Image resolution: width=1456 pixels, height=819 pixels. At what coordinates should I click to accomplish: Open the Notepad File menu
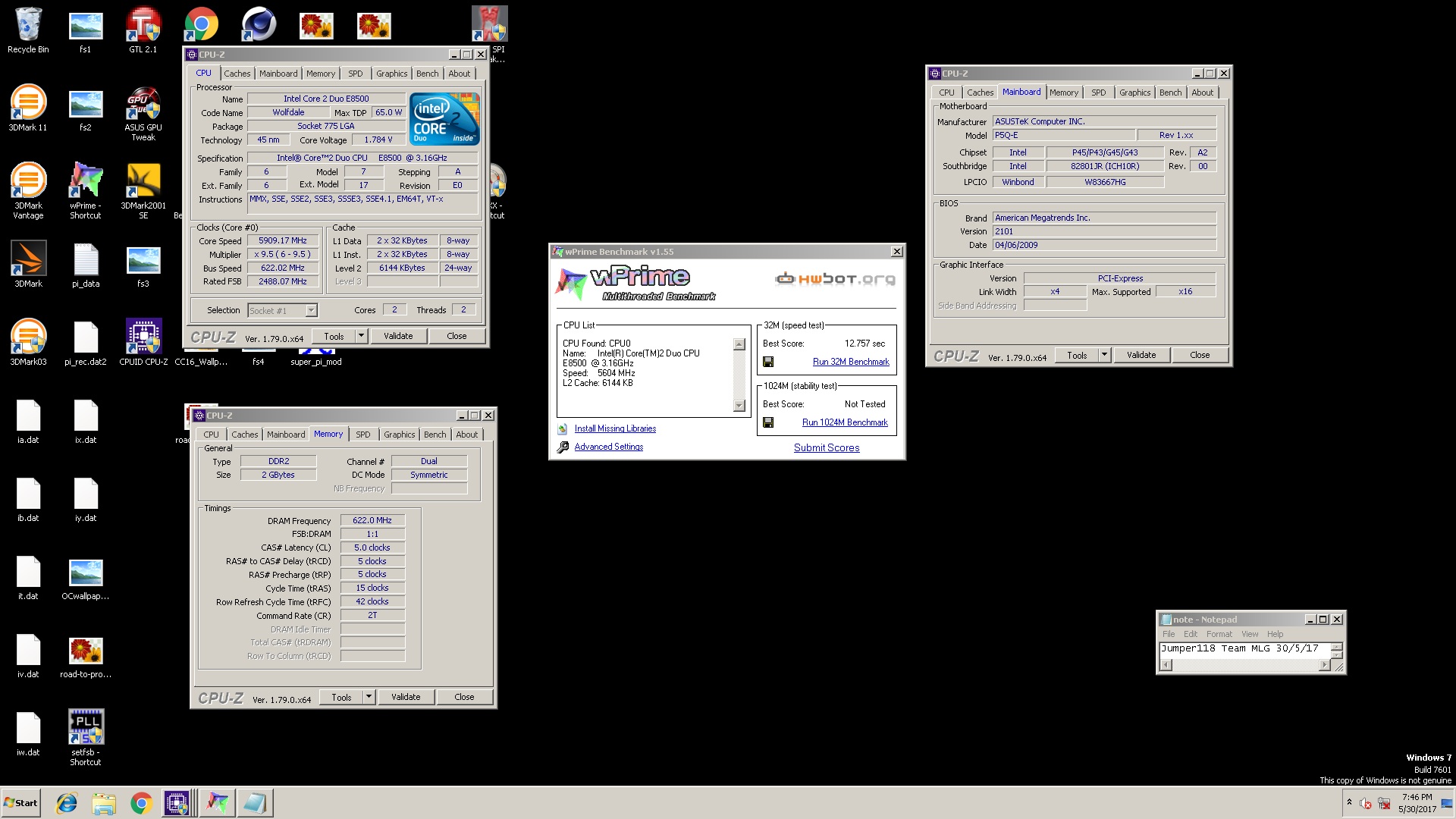pos(1169,634)
